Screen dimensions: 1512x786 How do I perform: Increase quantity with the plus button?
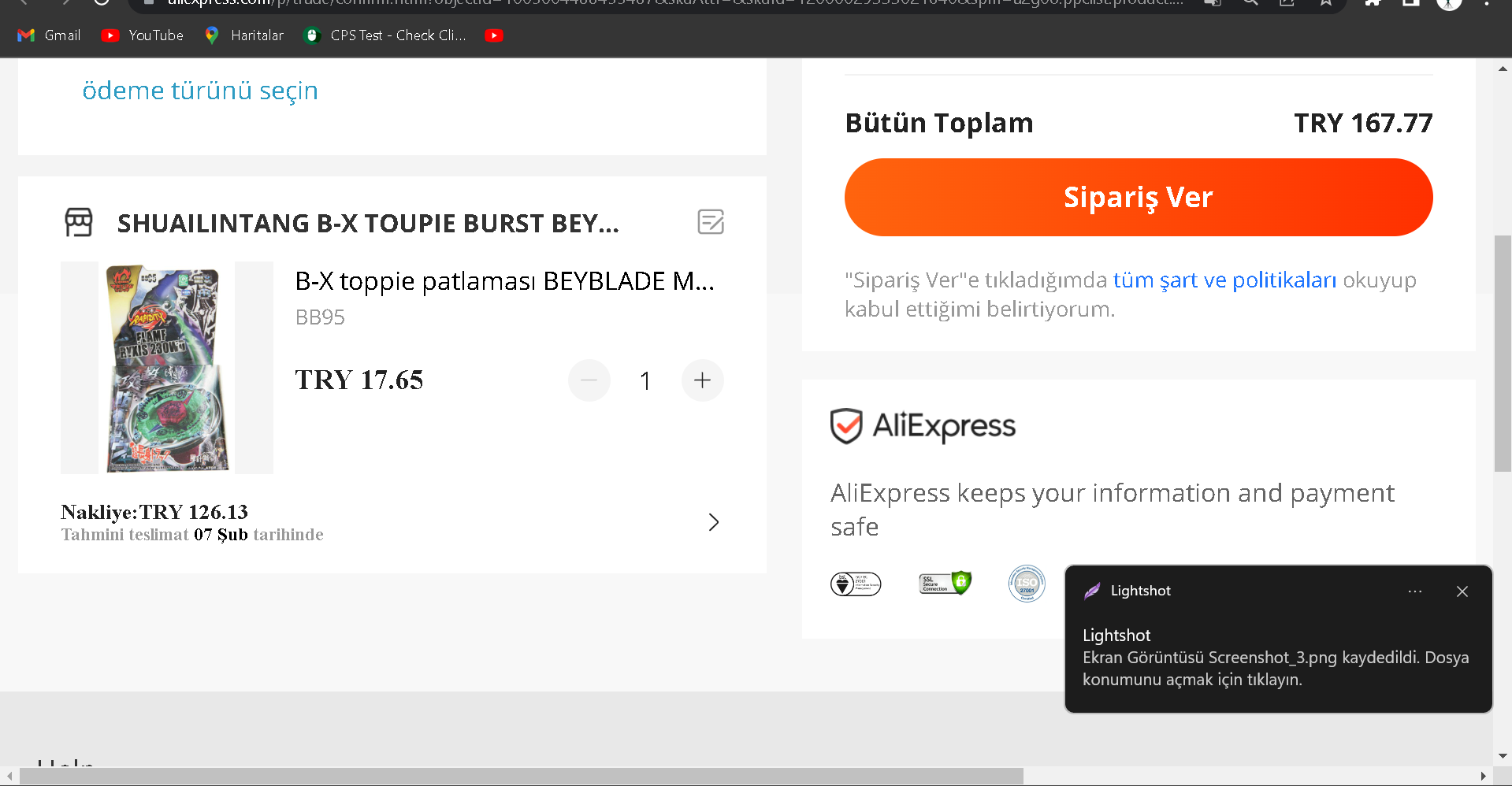(x=702, y=380)
